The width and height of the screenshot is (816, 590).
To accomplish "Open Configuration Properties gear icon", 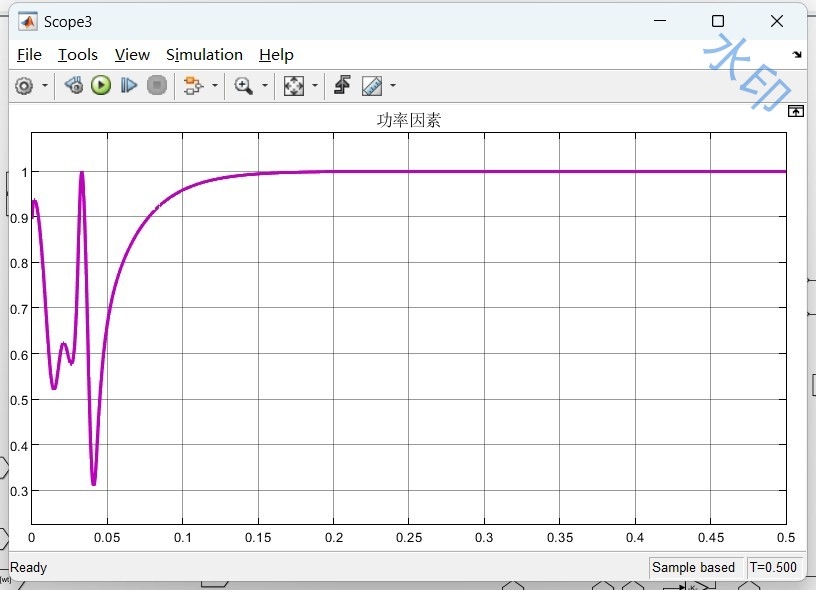I will click(x=24, y=86).
